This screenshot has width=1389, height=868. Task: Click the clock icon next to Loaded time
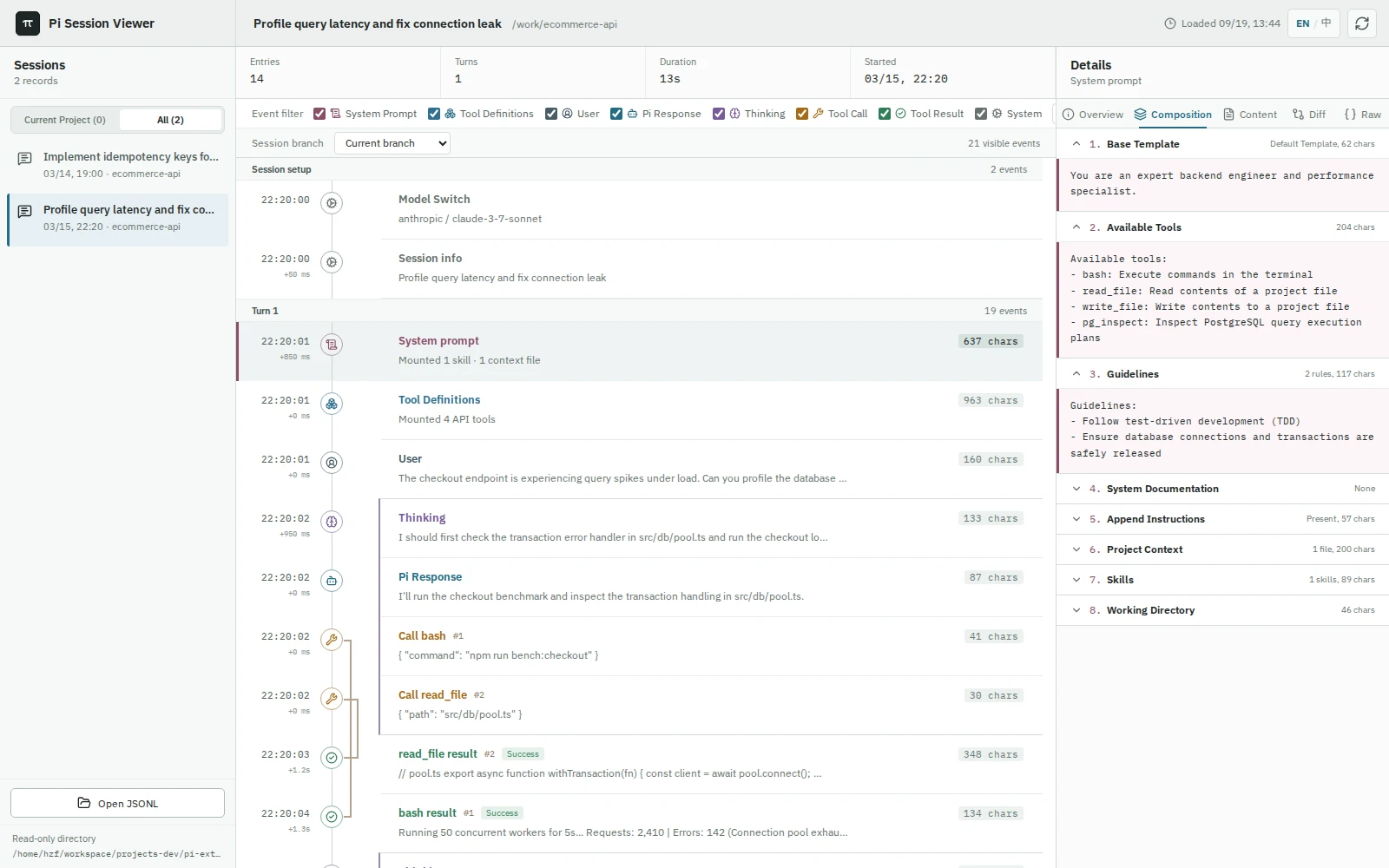[1170, 23]
